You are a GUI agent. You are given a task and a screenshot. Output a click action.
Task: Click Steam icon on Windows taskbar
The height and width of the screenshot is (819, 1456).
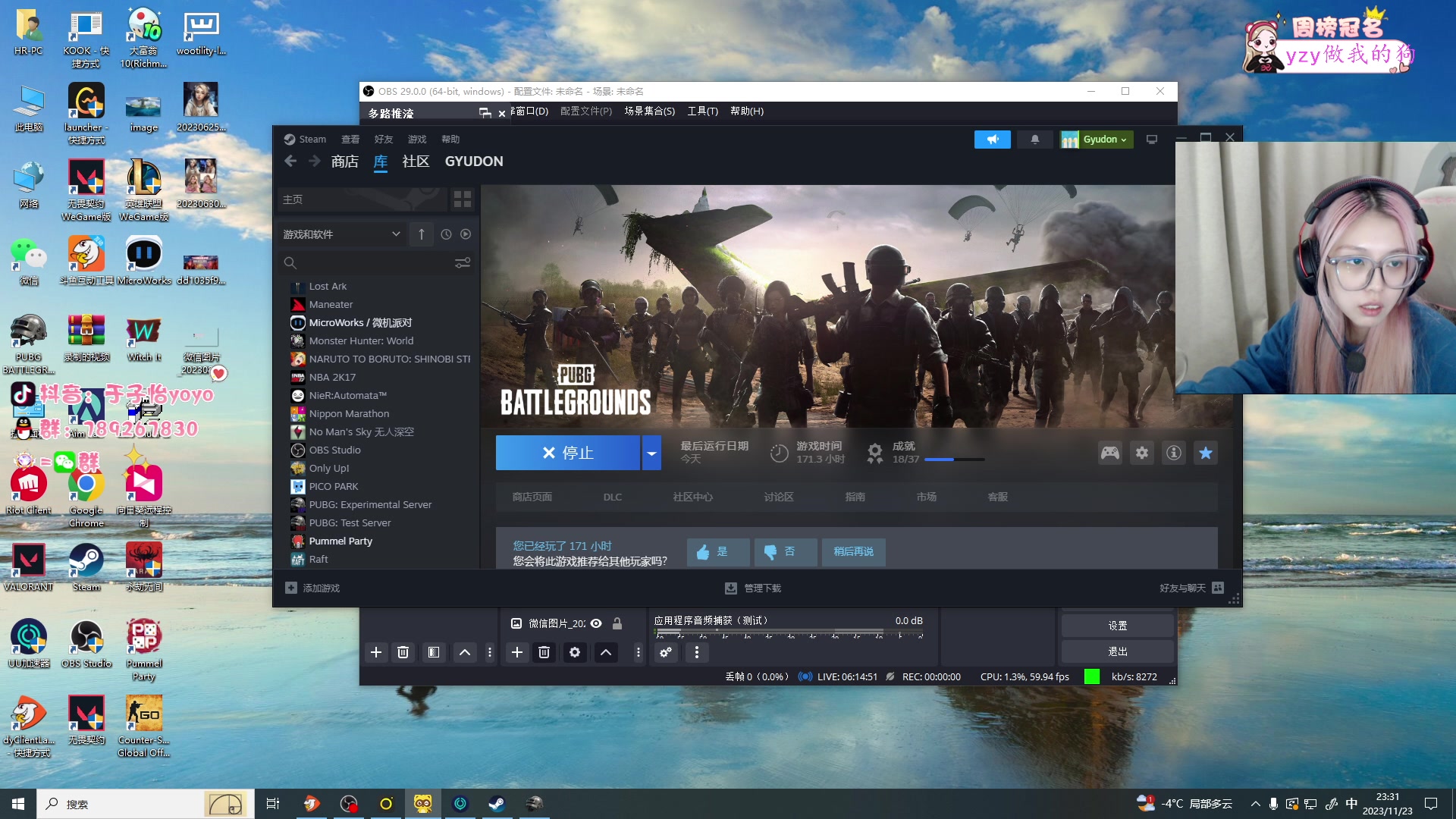click(497, 804)
